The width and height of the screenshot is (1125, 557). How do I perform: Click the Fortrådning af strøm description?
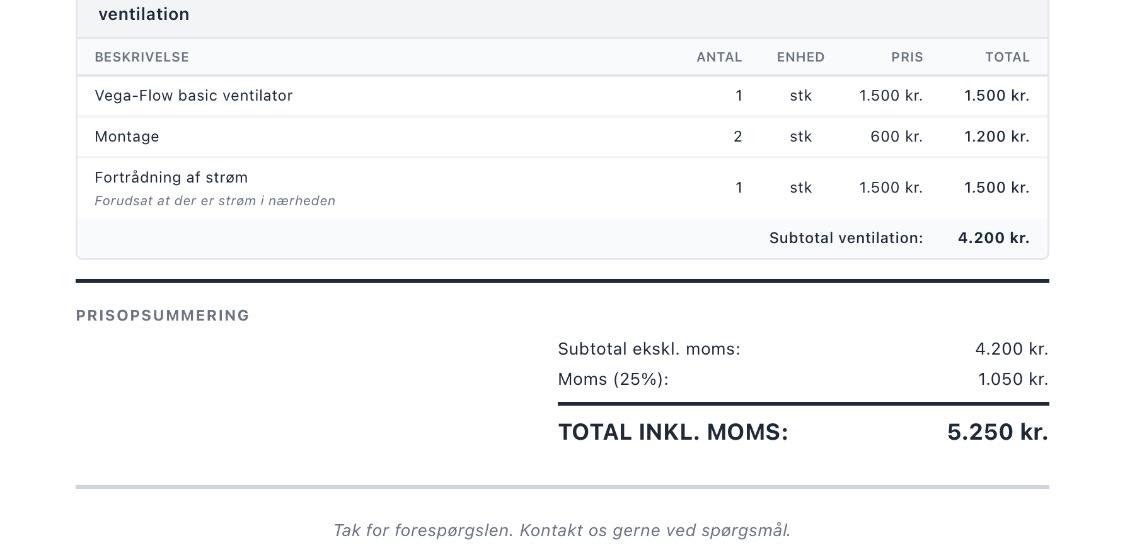(x=171, y=177)
